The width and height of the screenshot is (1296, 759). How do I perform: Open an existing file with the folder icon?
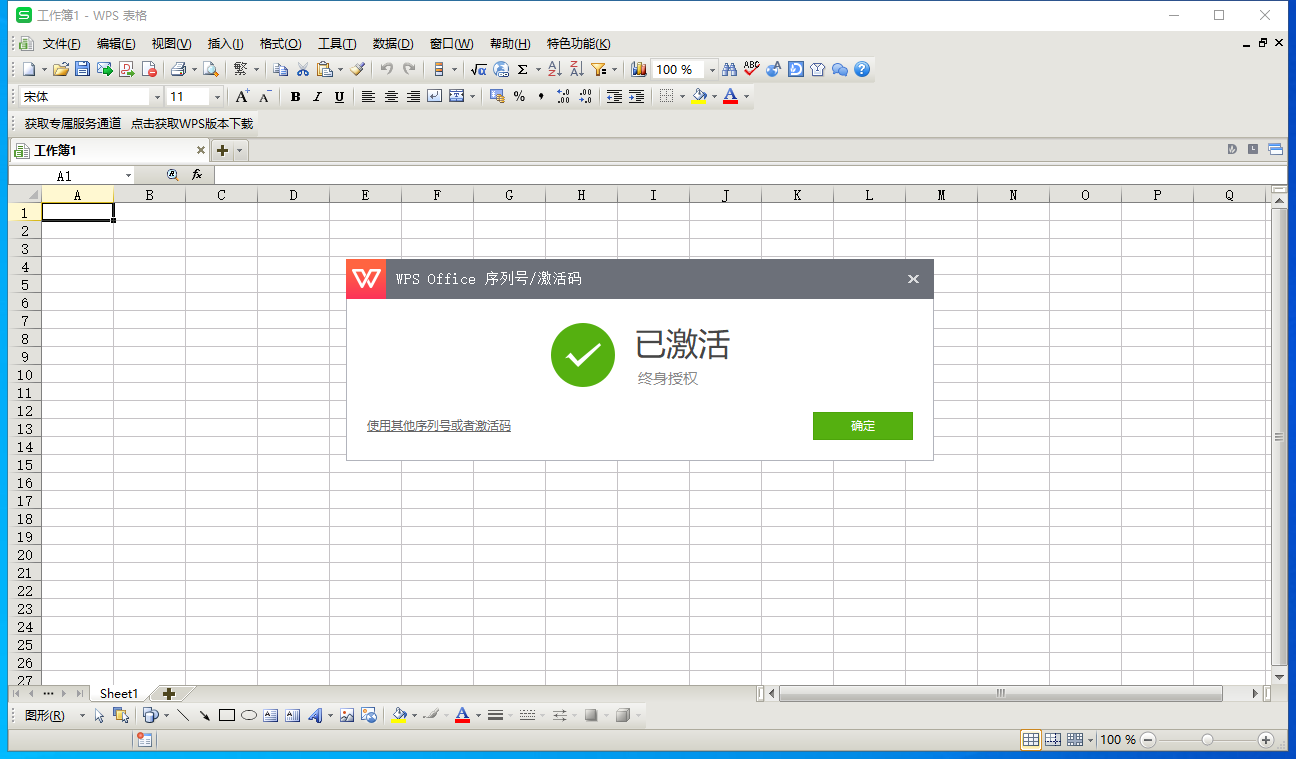coord(61,69)
